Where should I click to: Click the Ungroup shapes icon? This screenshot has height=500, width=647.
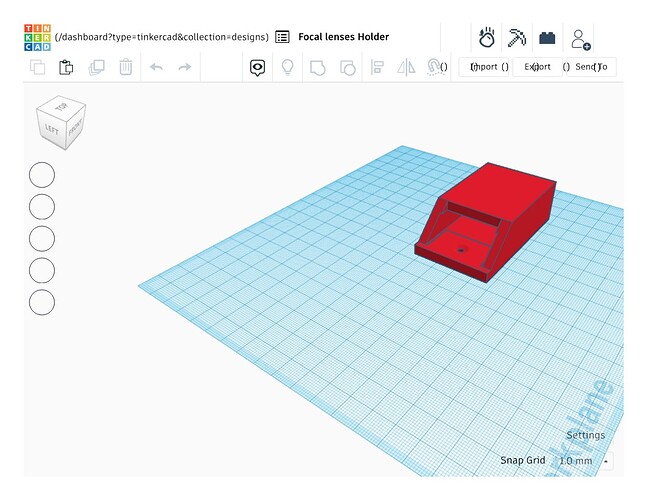point(347,68)
